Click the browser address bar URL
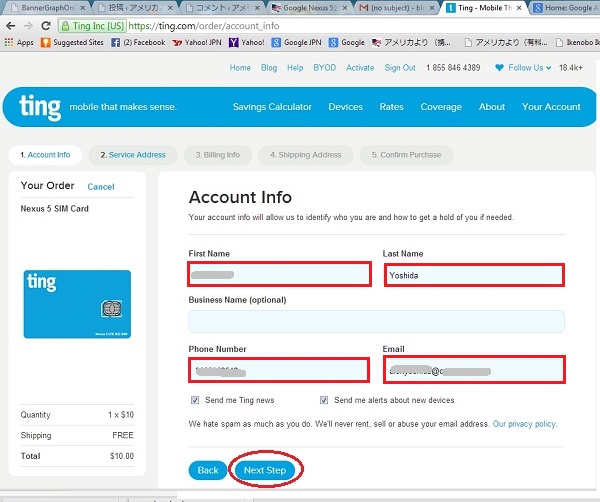Viewport: 600px width, 502px height. click(x=204, y=26)
